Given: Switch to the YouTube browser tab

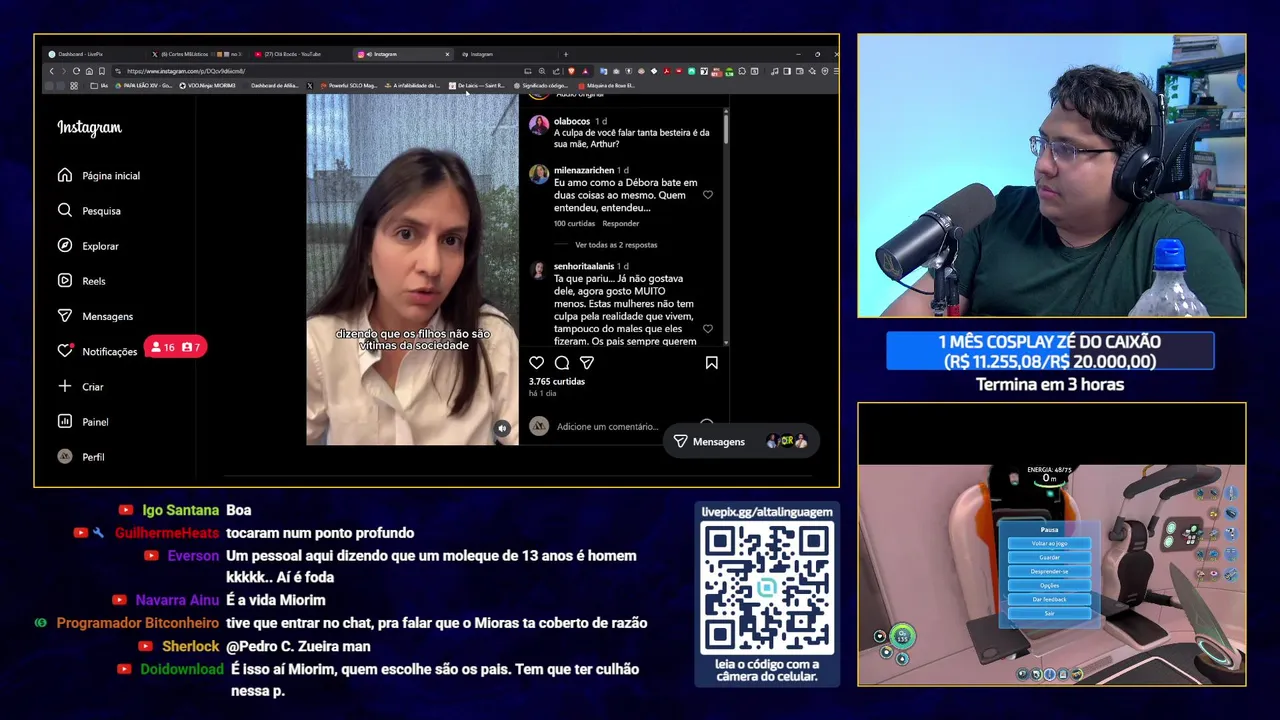Looking at the screenshot, I should [298, 54].
